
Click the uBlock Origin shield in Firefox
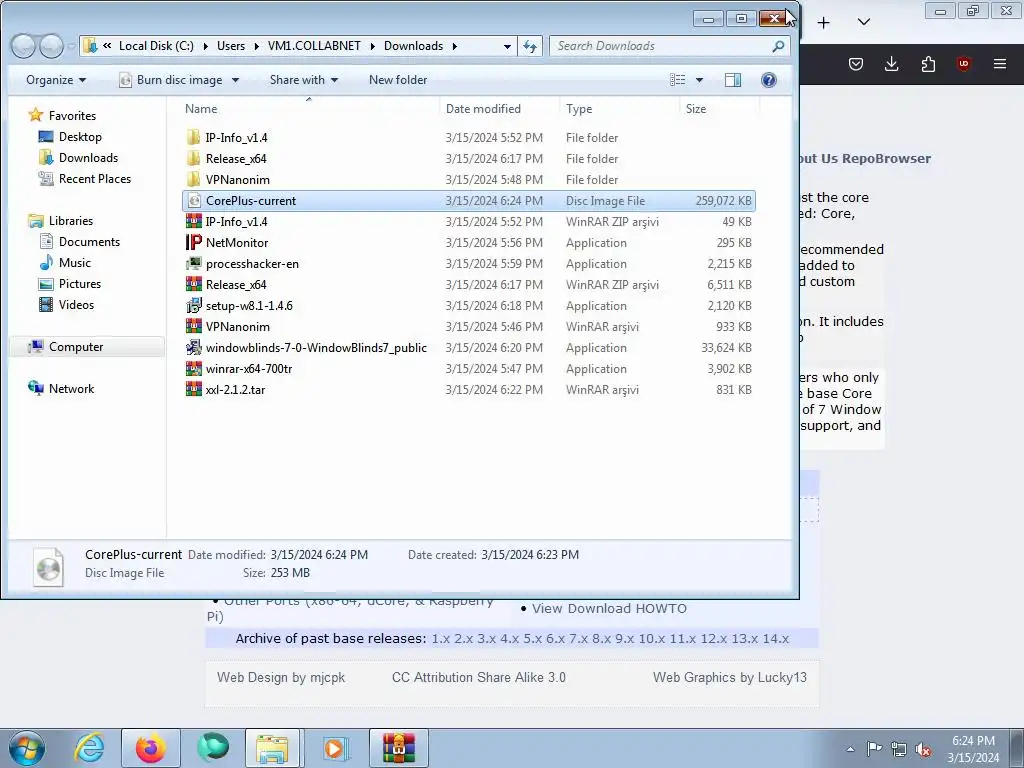click(x=963, y=63)
